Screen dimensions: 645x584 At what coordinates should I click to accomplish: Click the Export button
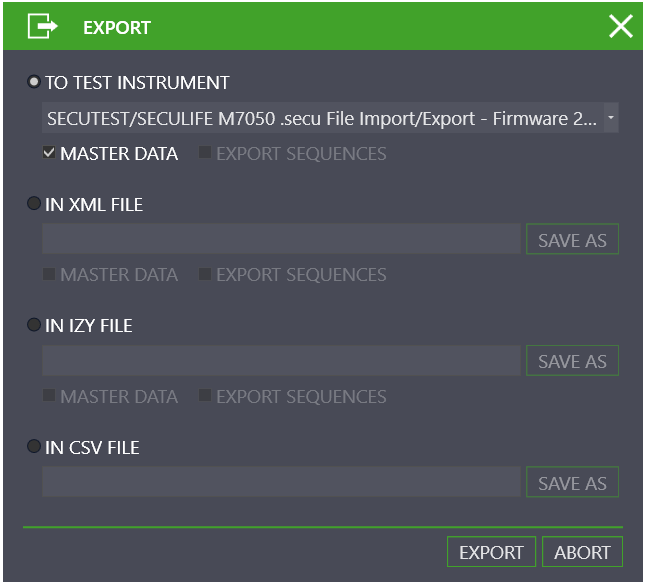tap(491, 552)
